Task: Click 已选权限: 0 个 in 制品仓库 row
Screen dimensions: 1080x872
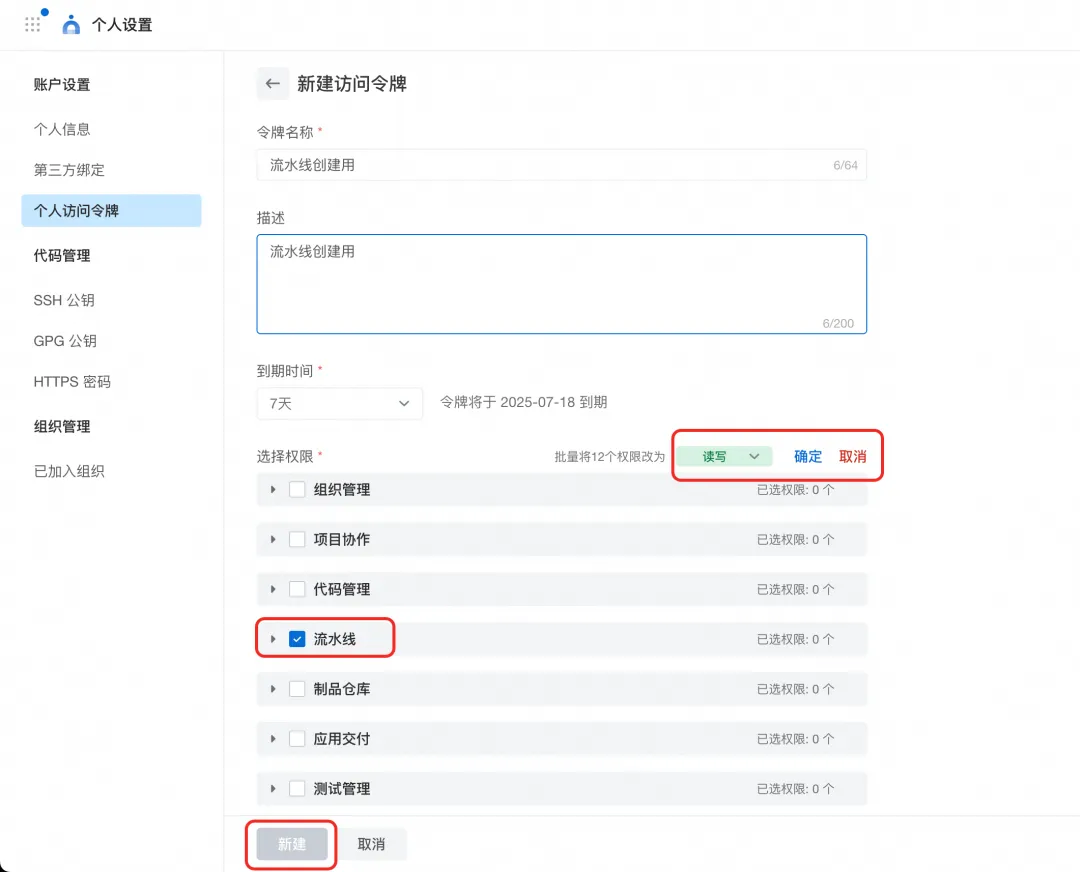Action: click(796, 689)
